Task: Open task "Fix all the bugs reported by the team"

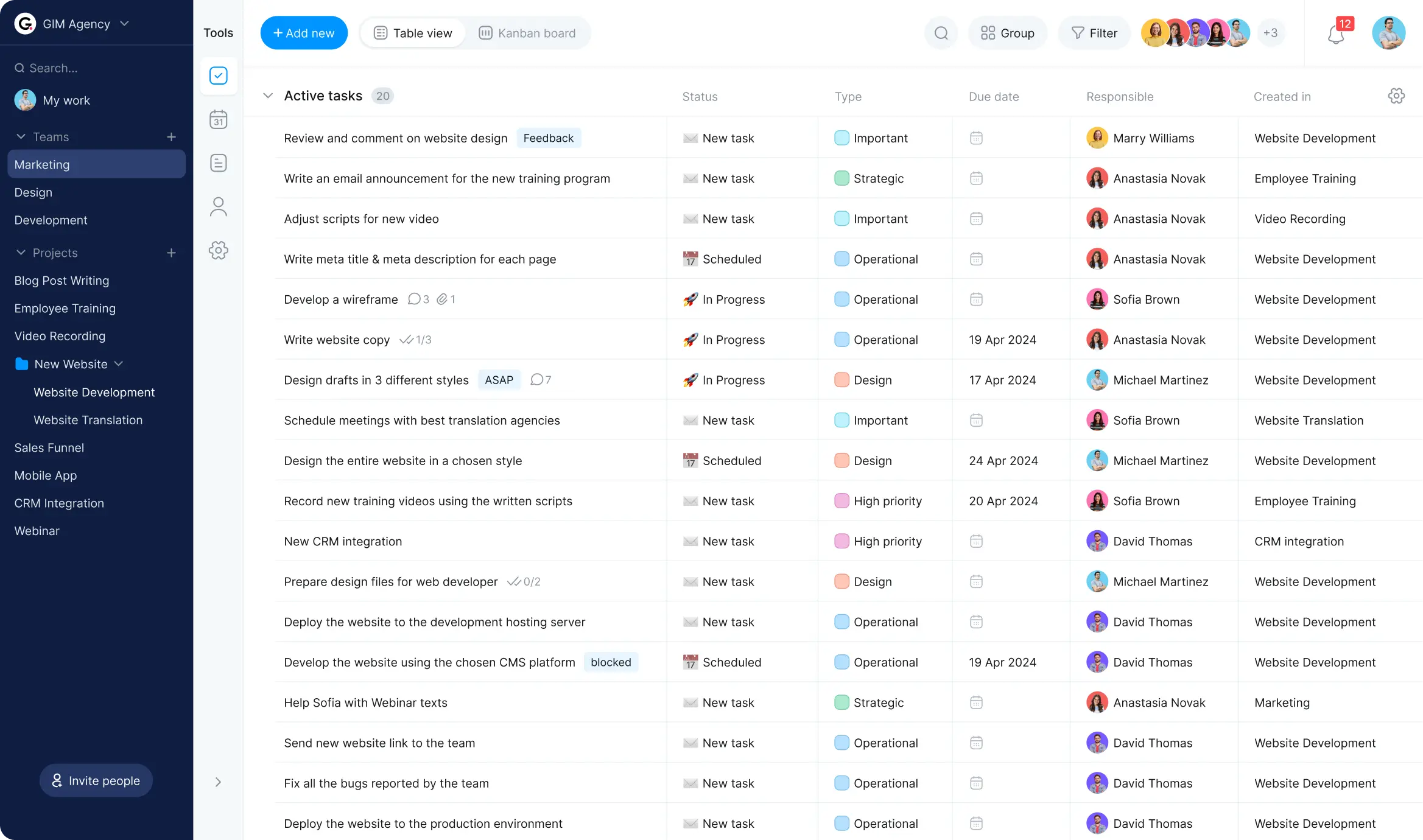Action: [386, 783]
